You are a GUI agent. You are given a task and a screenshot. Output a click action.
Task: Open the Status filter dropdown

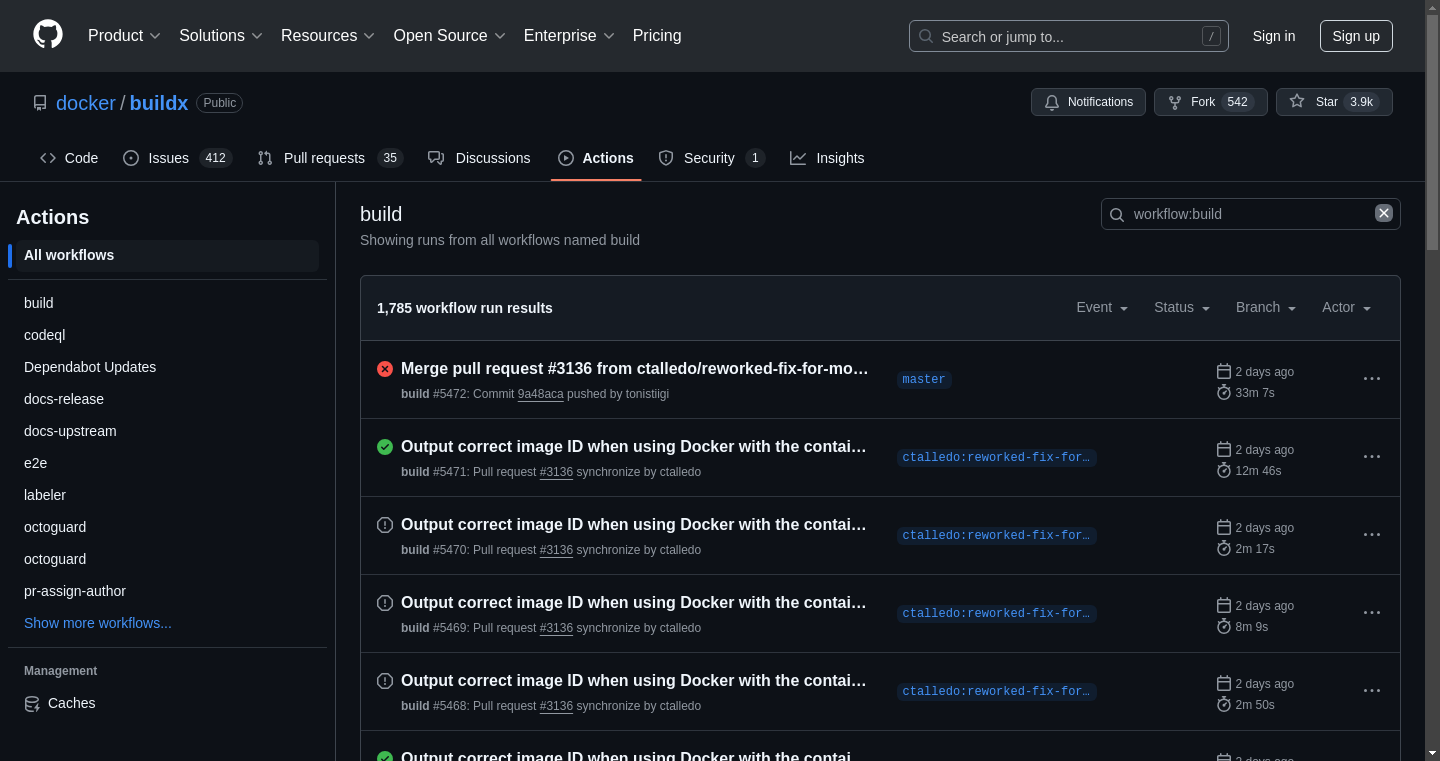(1182, 307)
